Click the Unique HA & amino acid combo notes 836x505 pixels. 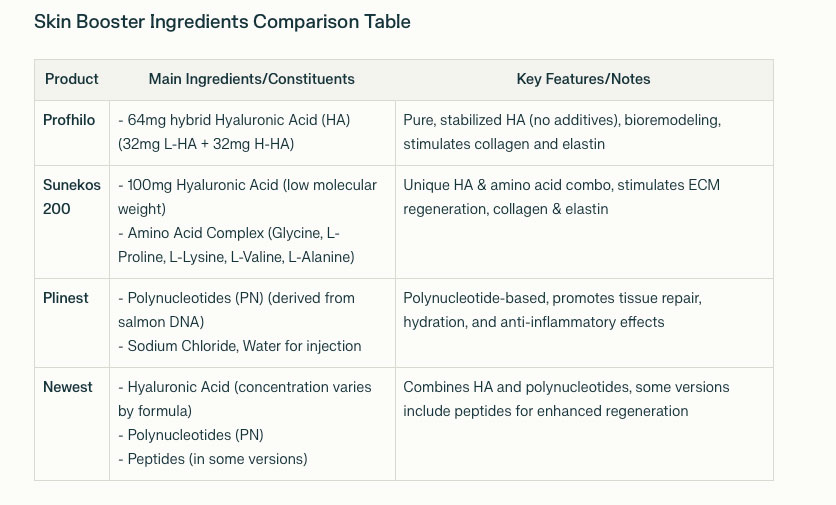tap(561, 197)
